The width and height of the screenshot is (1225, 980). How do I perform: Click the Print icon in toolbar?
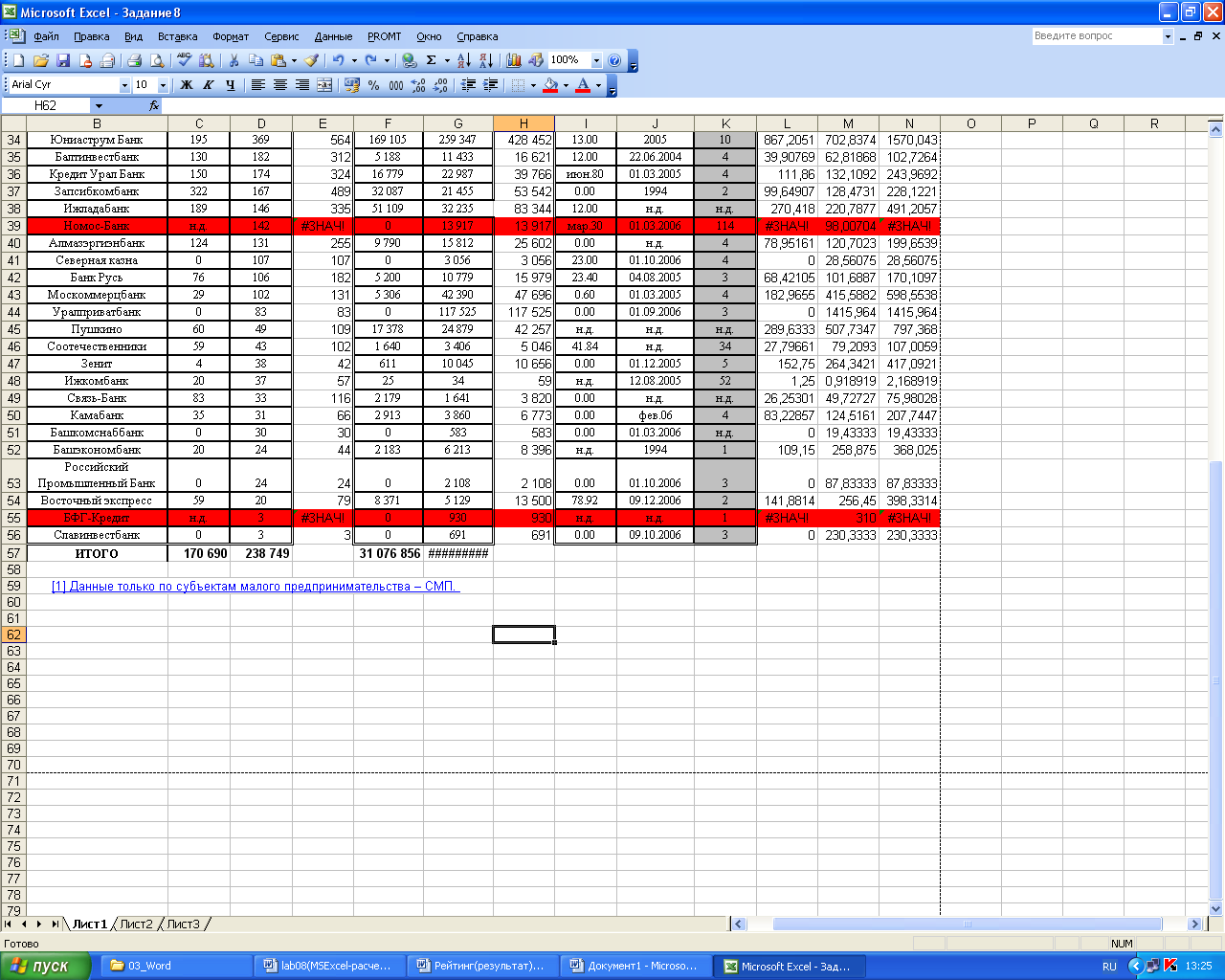coord(134,60)
